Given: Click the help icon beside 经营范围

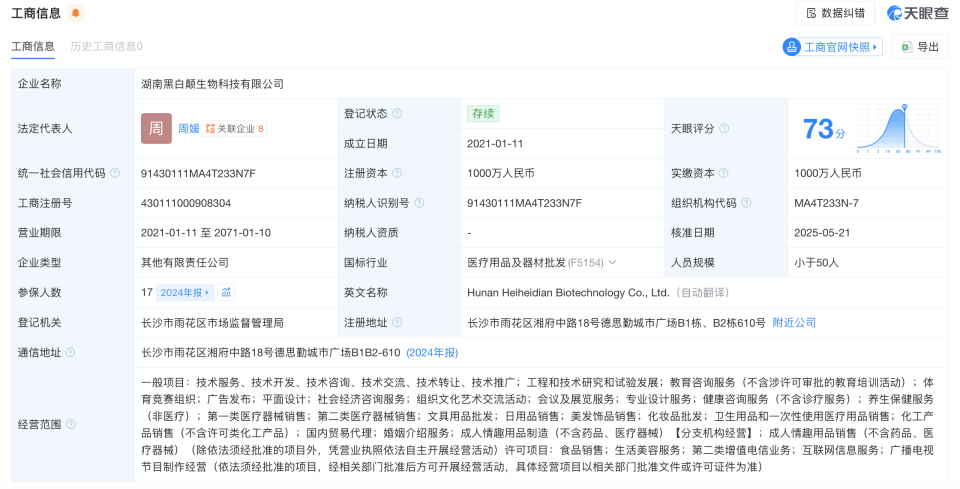Looking at the screenshot, I should (x=70, y=424).
